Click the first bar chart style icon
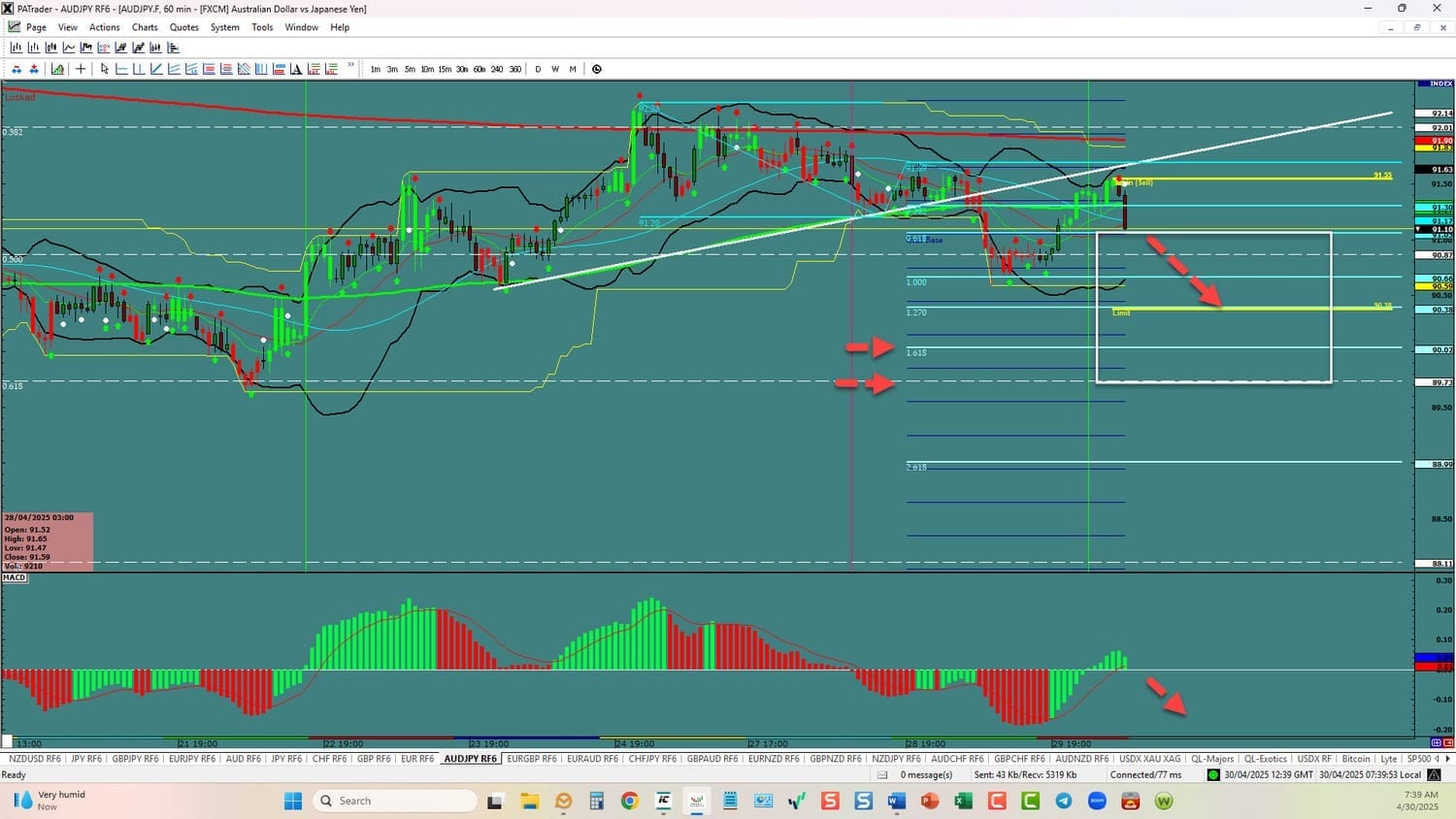1456x819 pixels. (x=17, y=48)
